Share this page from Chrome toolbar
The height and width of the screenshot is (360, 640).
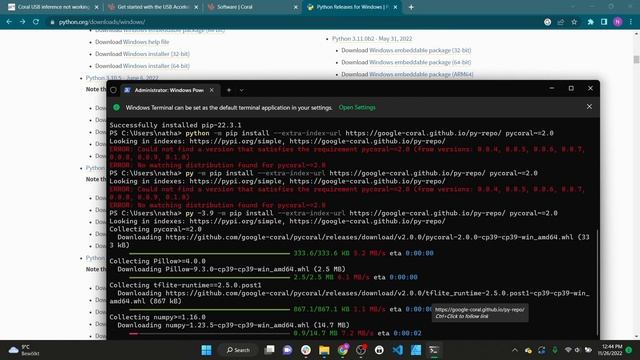(561, 22)
